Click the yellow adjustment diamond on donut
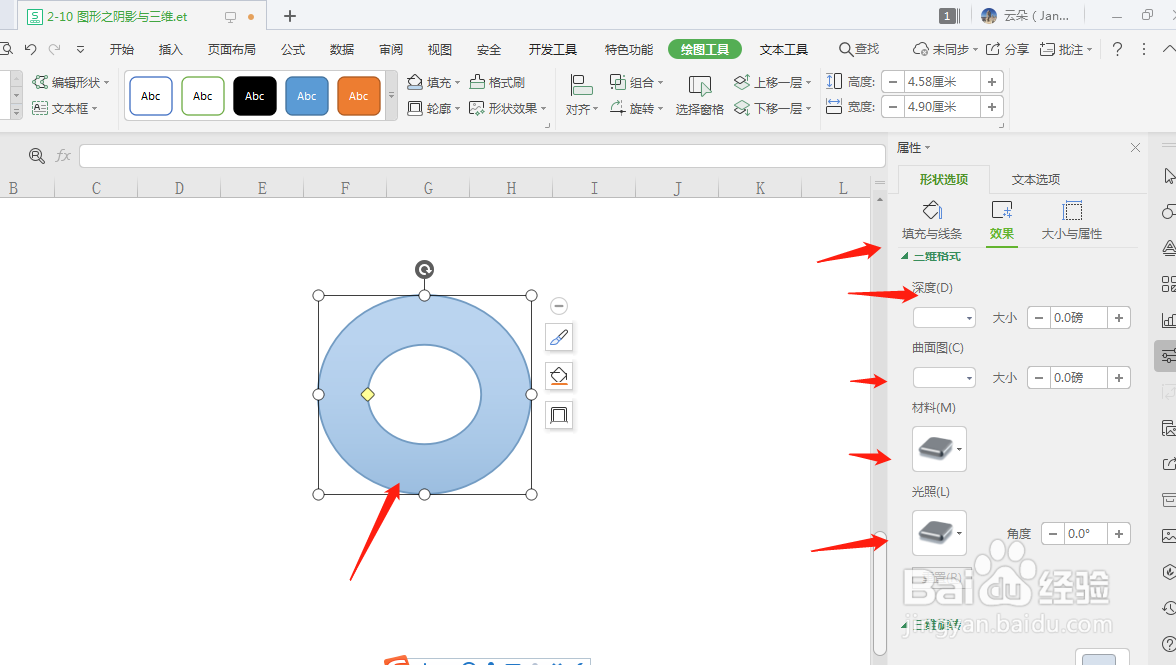The height and width of the screenshot is (665, 1176). pyautogui.click(x=368, y=394)
